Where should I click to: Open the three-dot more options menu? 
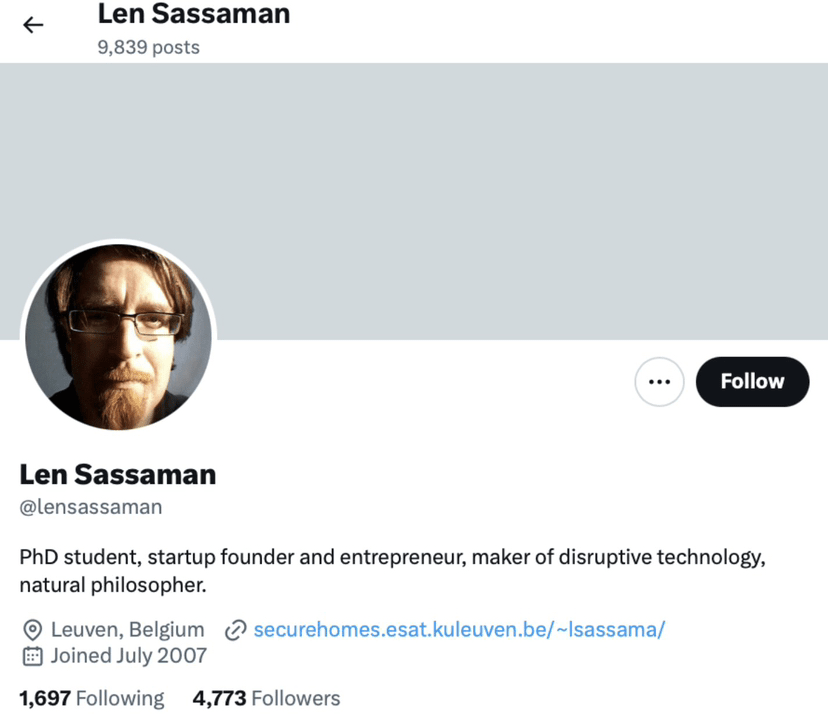(x=659, y=382)
